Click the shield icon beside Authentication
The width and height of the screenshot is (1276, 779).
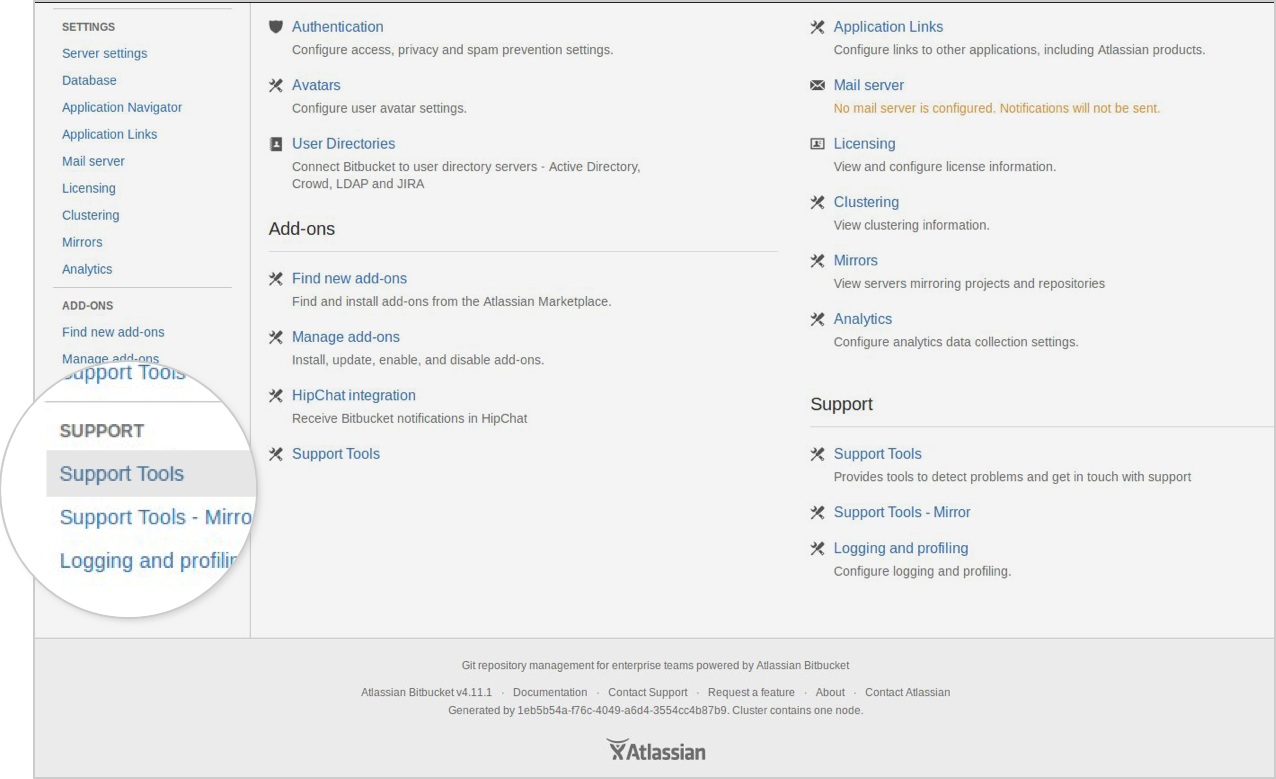(276, 27)
